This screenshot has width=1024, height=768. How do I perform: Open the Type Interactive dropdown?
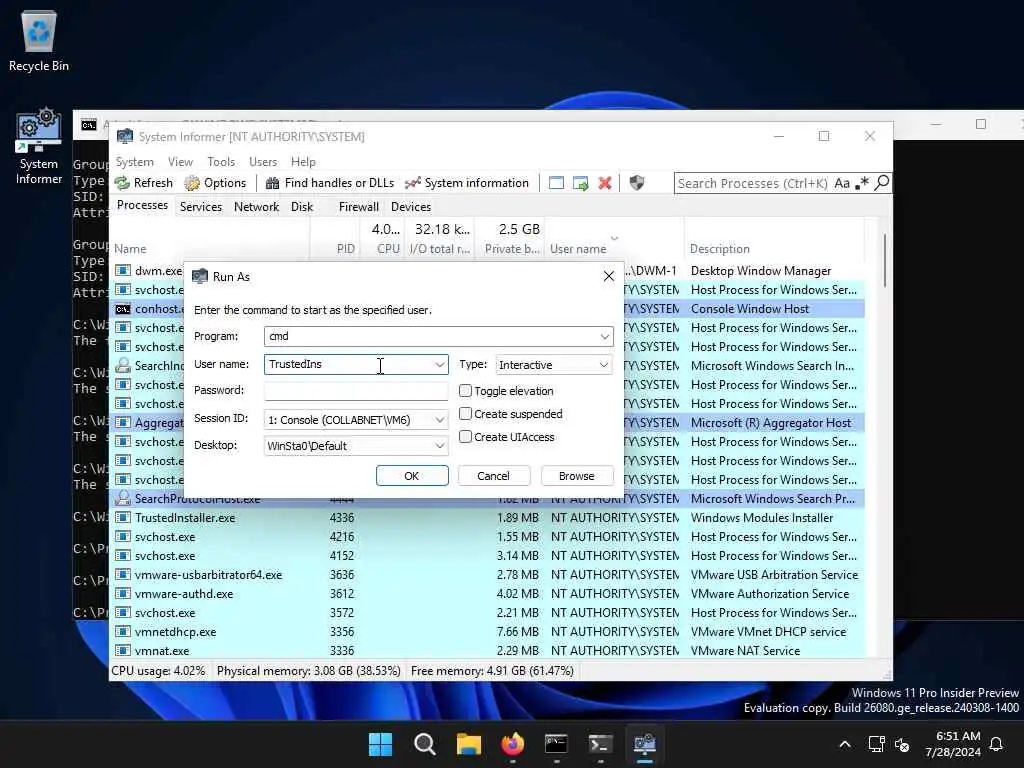[554, 364]
